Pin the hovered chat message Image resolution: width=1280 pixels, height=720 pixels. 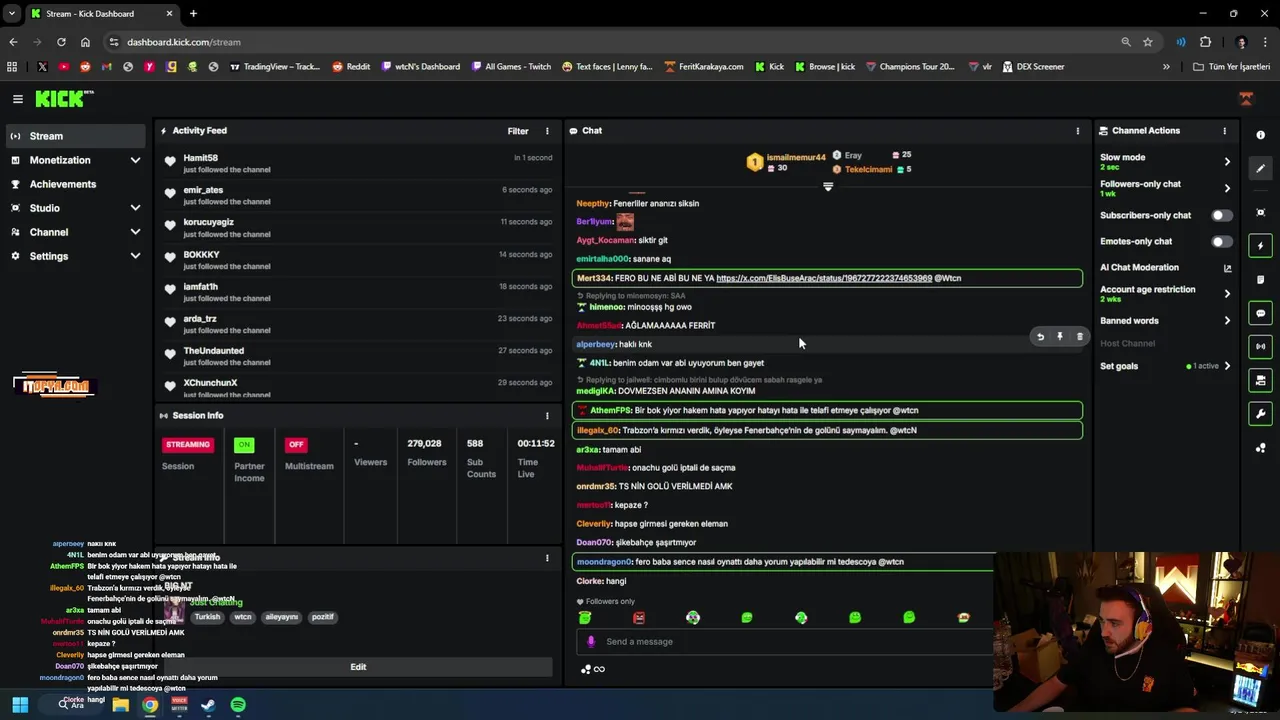click(x=1060, y=337)
